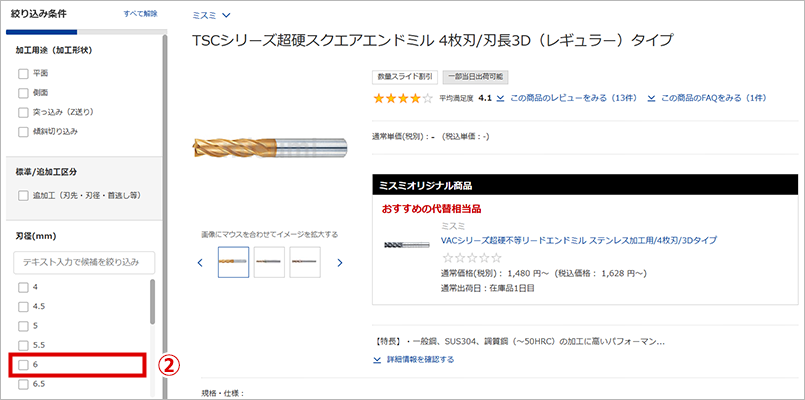Jump to product reviews (13件) link
The height and width of the screenshot is (400, 805).
[x=568, y=99]
